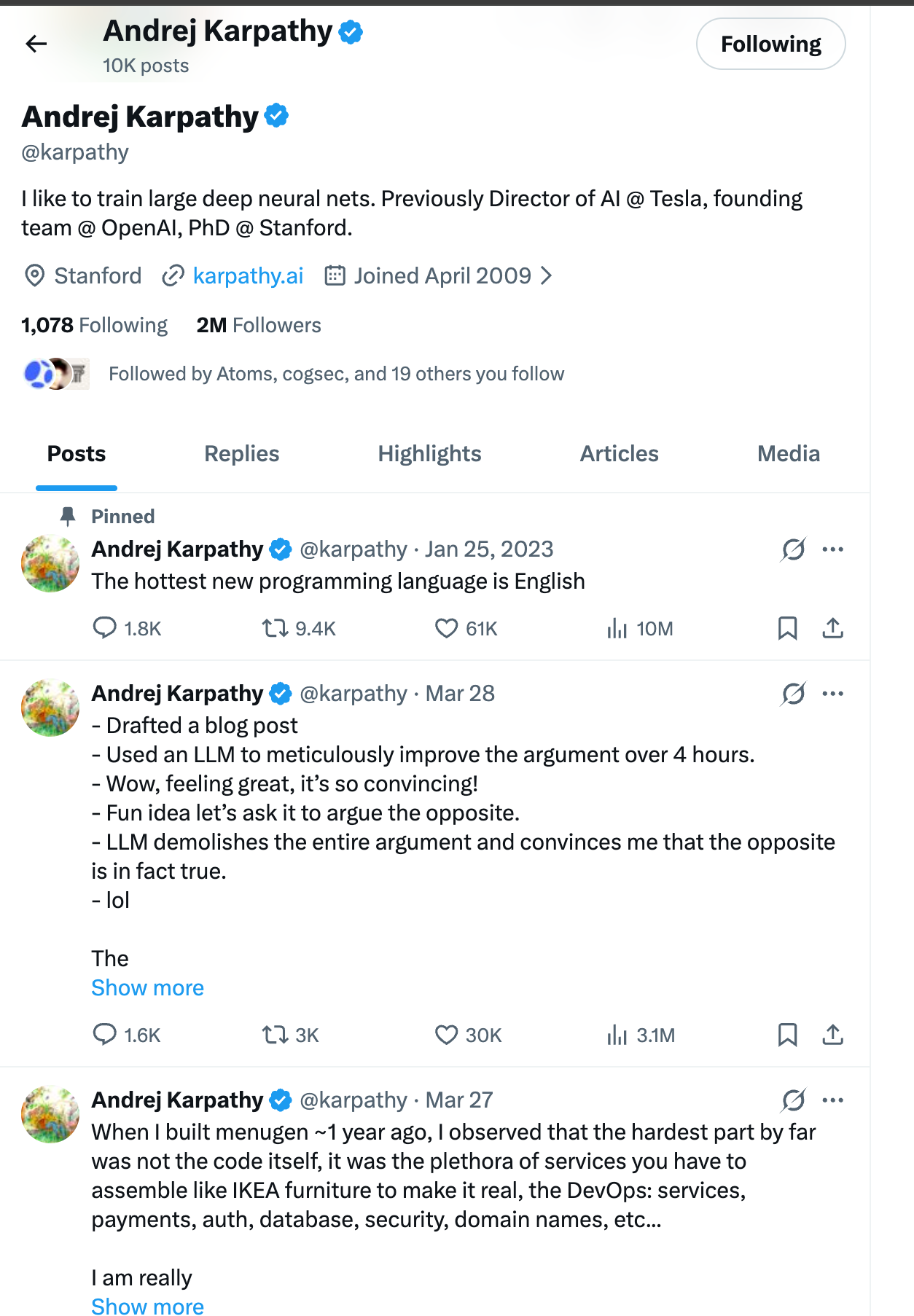The image size is (914, 1316).
Task: Like the Mar 28 blog post tweet
Action: tap(446, 1035)
